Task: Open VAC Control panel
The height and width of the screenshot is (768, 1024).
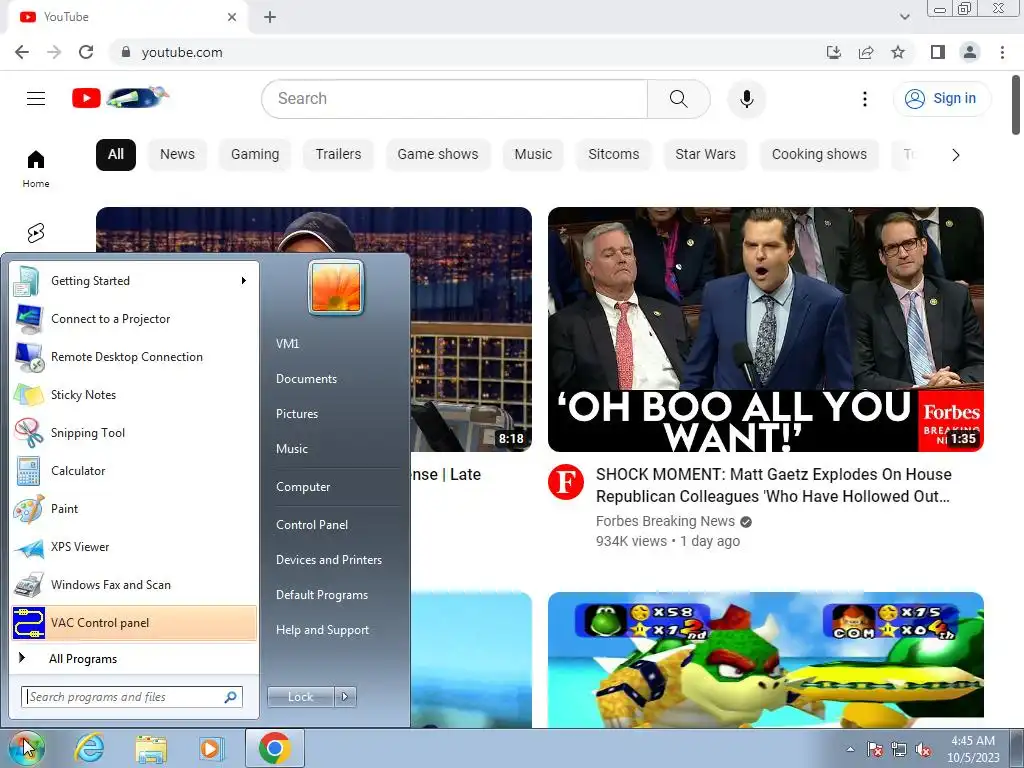Action: [x=135, y=622]
